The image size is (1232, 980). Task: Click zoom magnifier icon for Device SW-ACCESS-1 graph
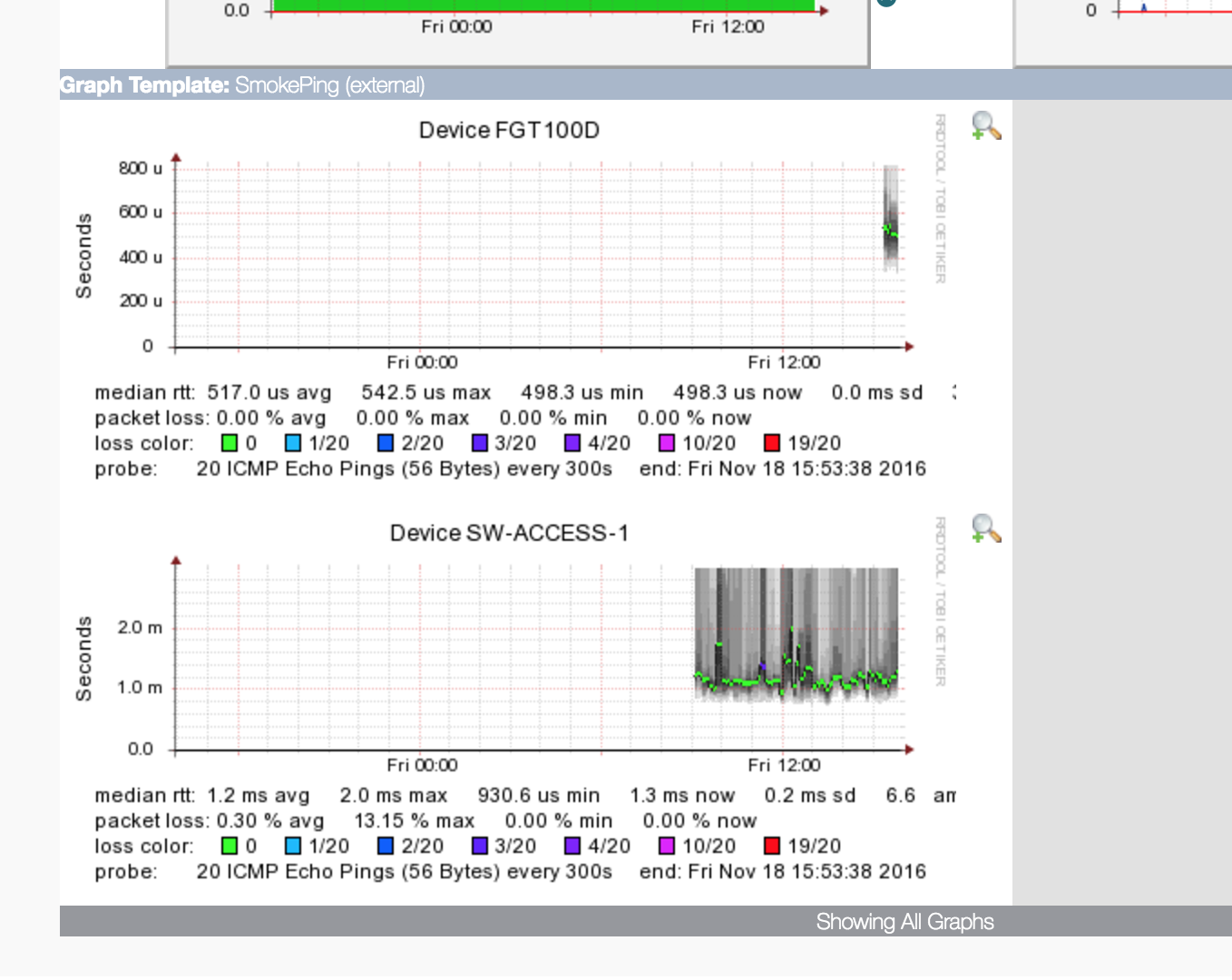(986, 528)
